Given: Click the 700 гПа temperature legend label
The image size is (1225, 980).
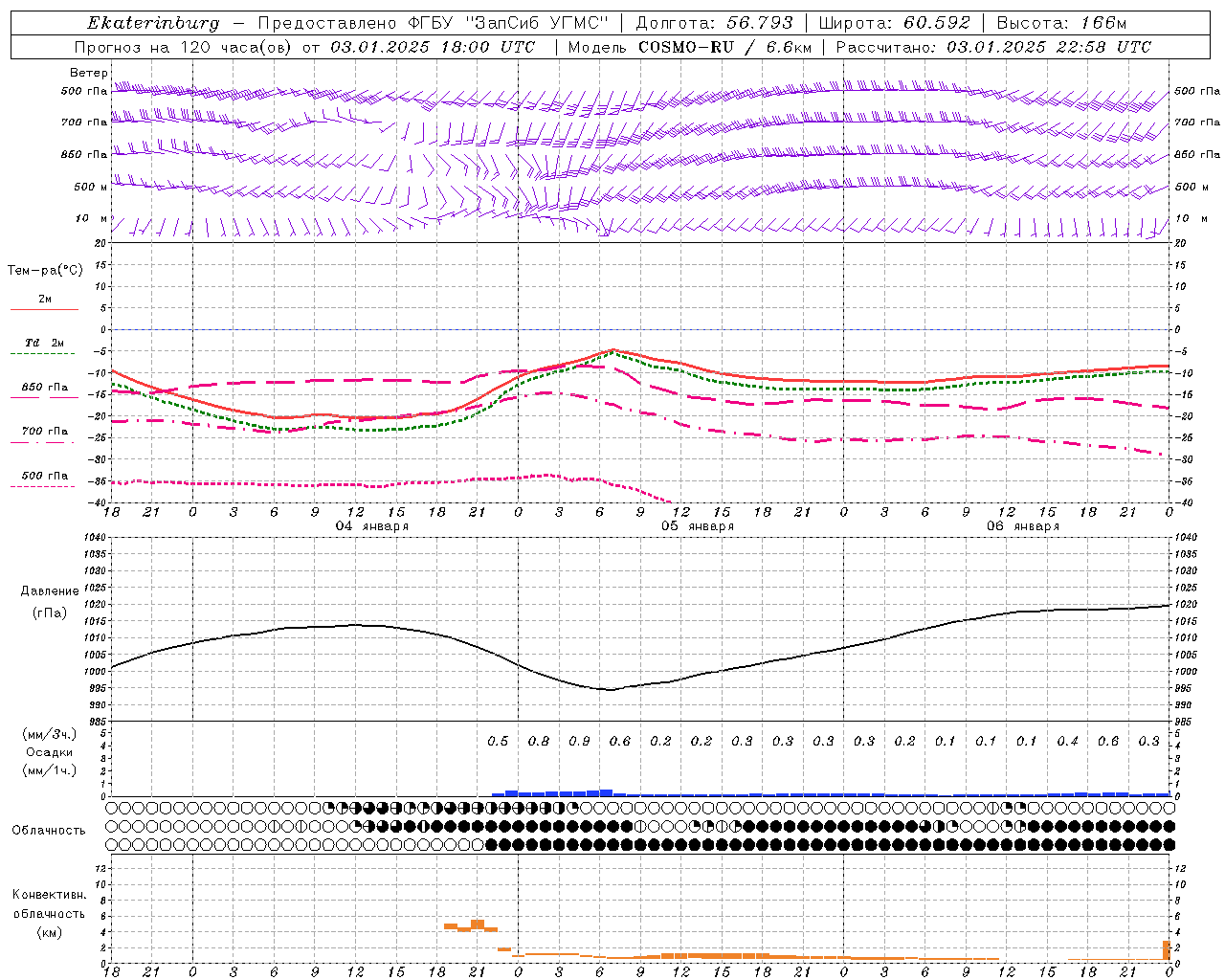Looking at the screenshot, I should click(x=45, y=432).
